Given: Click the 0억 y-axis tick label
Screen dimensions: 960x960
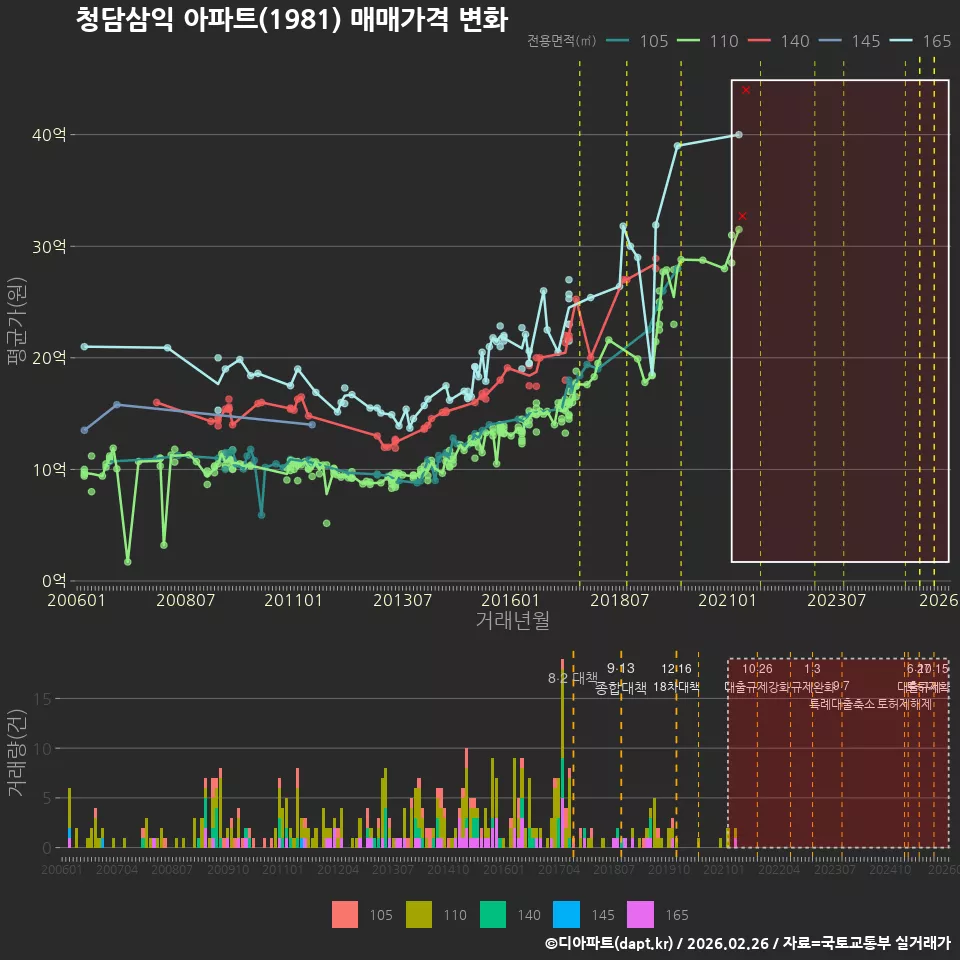Looking at the screenshot, I should [54, 581].
